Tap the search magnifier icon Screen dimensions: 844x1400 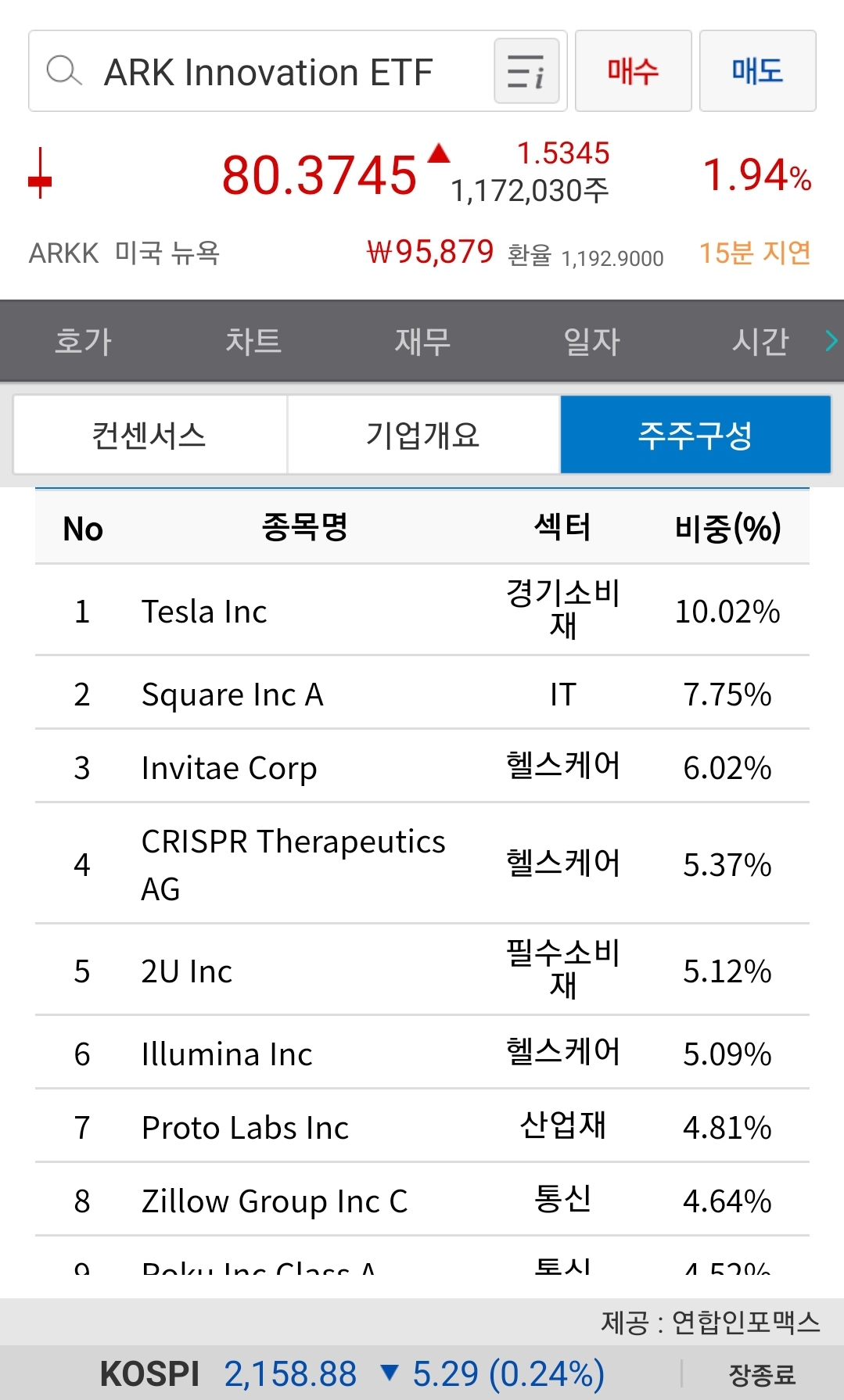point(64,71)
